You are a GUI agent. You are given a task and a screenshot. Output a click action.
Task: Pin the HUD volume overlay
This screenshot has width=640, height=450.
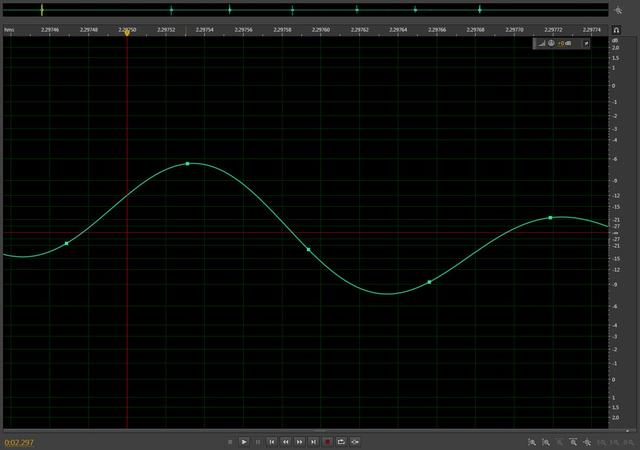coord(586,44)
